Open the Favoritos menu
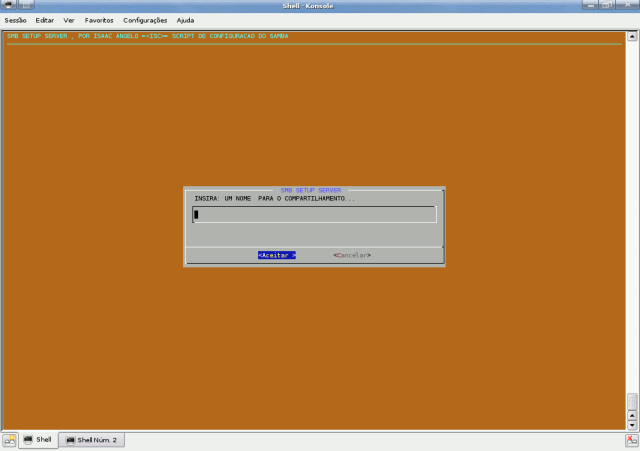640x451 pixels. (99, 20)
